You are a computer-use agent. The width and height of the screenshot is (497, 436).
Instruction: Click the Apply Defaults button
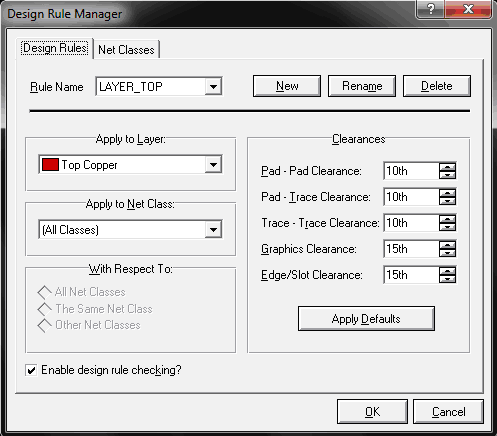(366, 319)
